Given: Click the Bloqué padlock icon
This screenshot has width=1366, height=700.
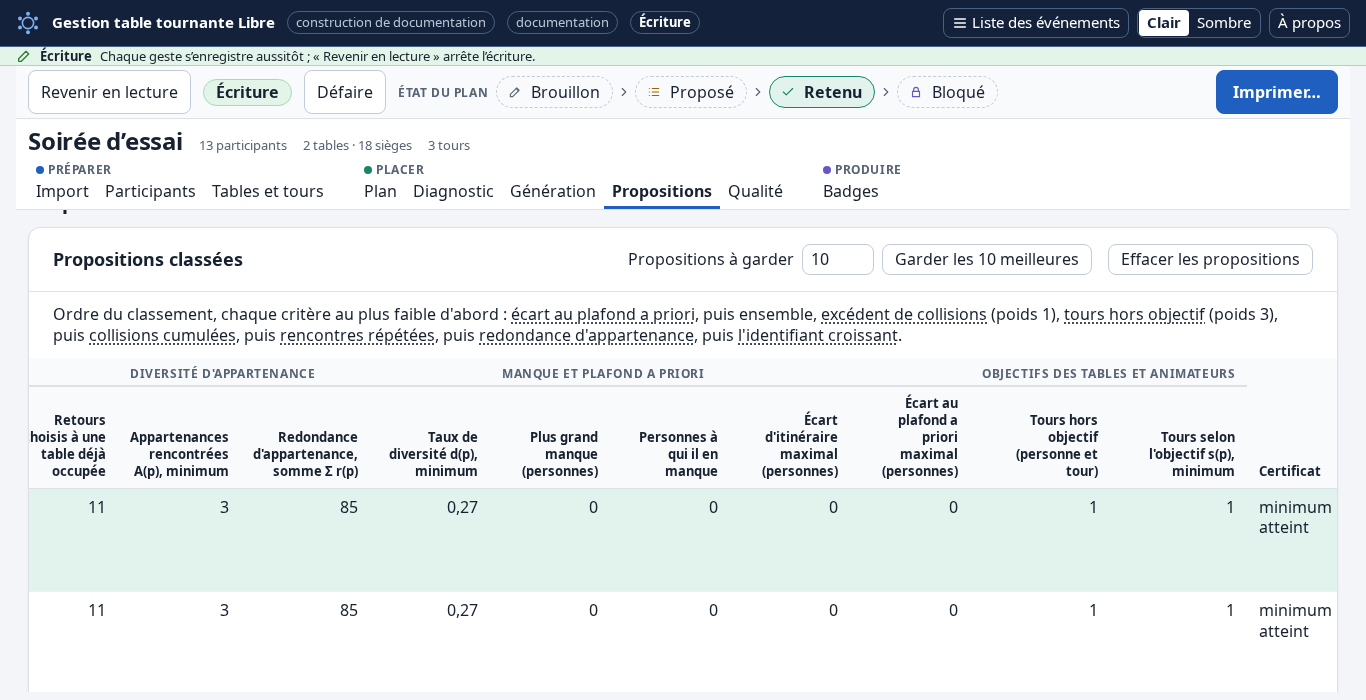Looking at the screenshot, I should [916, 92].
